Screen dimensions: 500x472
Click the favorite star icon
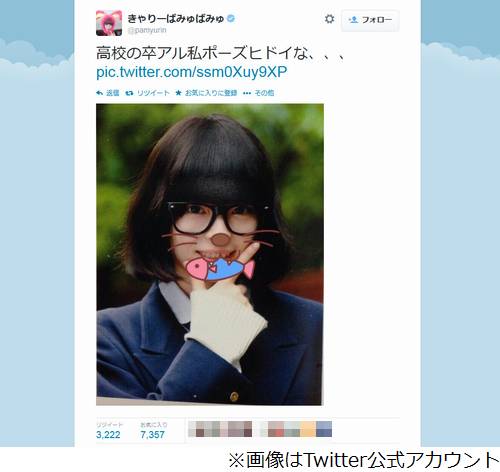(178, 93)
